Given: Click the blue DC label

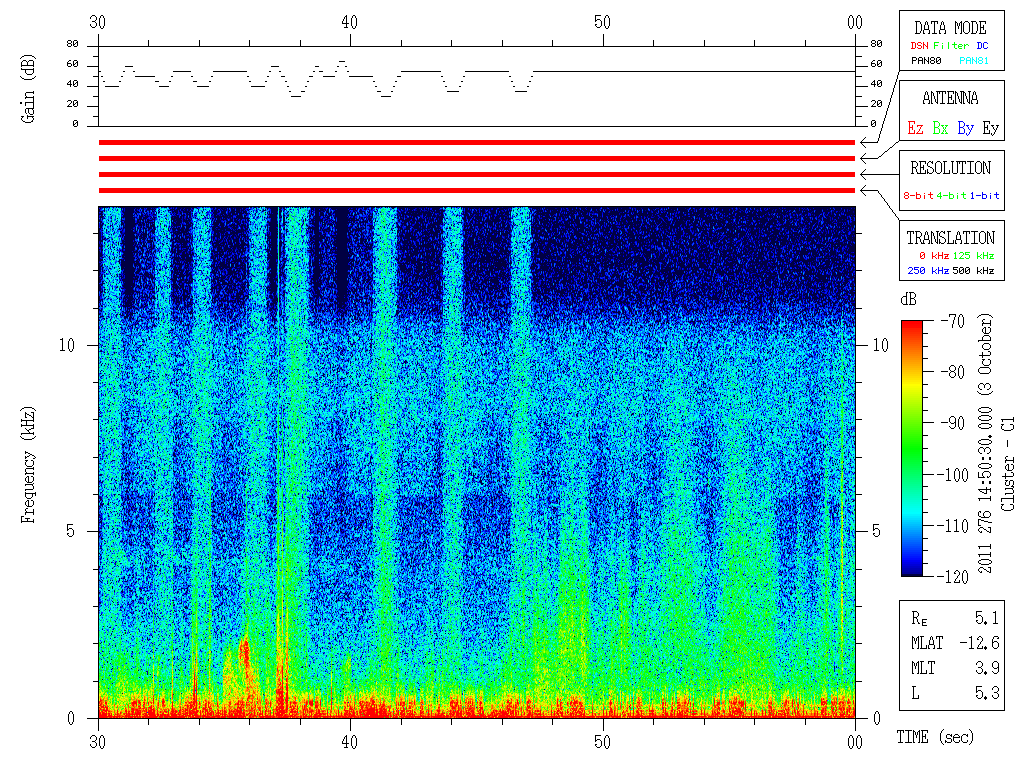Looking at the screenshot, I should point(982,46).
